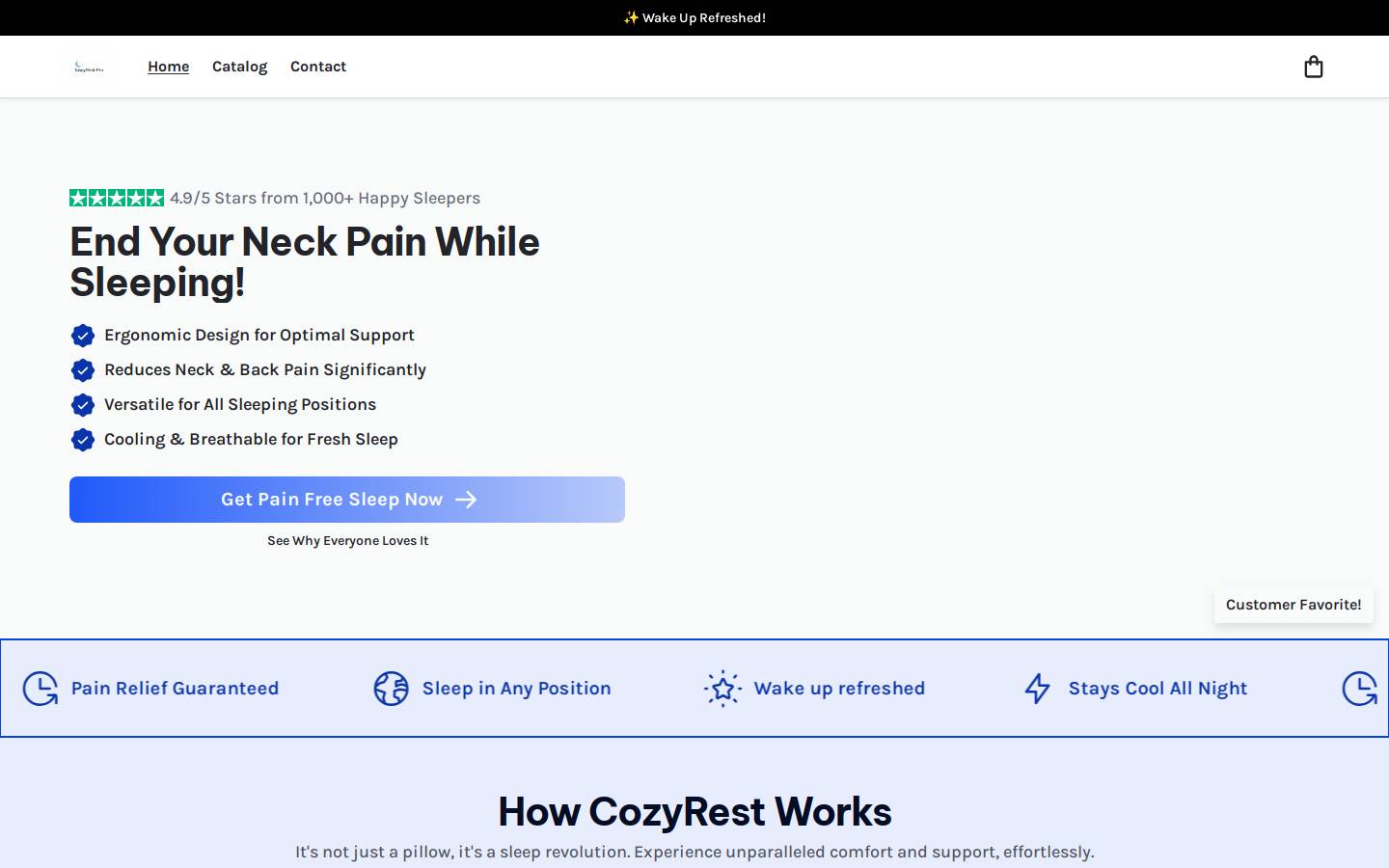
Task: Click checkmark badge beside Versatile for All Sleeping
Action: 83,404
